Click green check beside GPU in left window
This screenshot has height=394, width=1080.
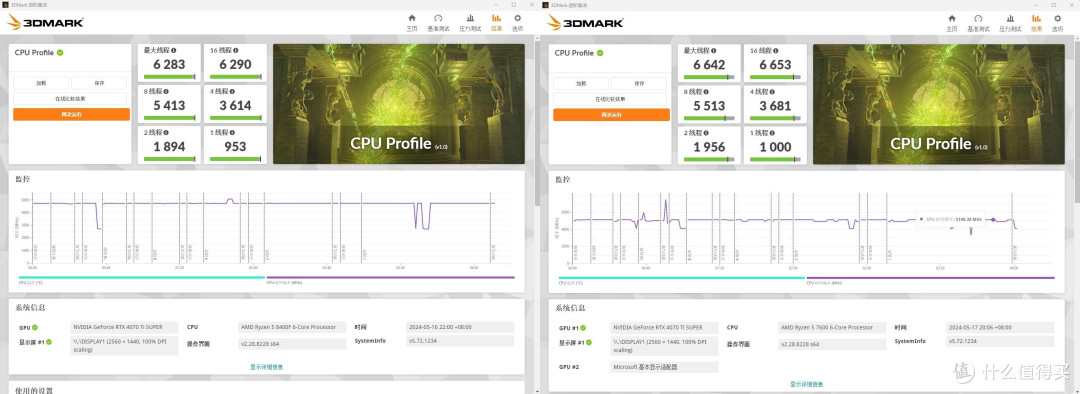[34, 328]
